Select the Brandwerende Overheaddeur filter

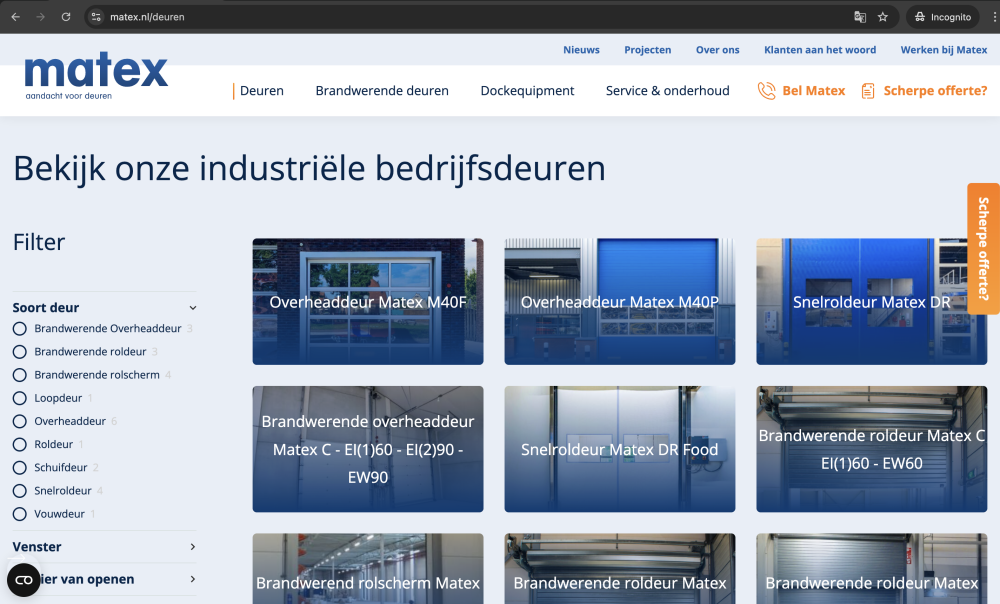19,329
